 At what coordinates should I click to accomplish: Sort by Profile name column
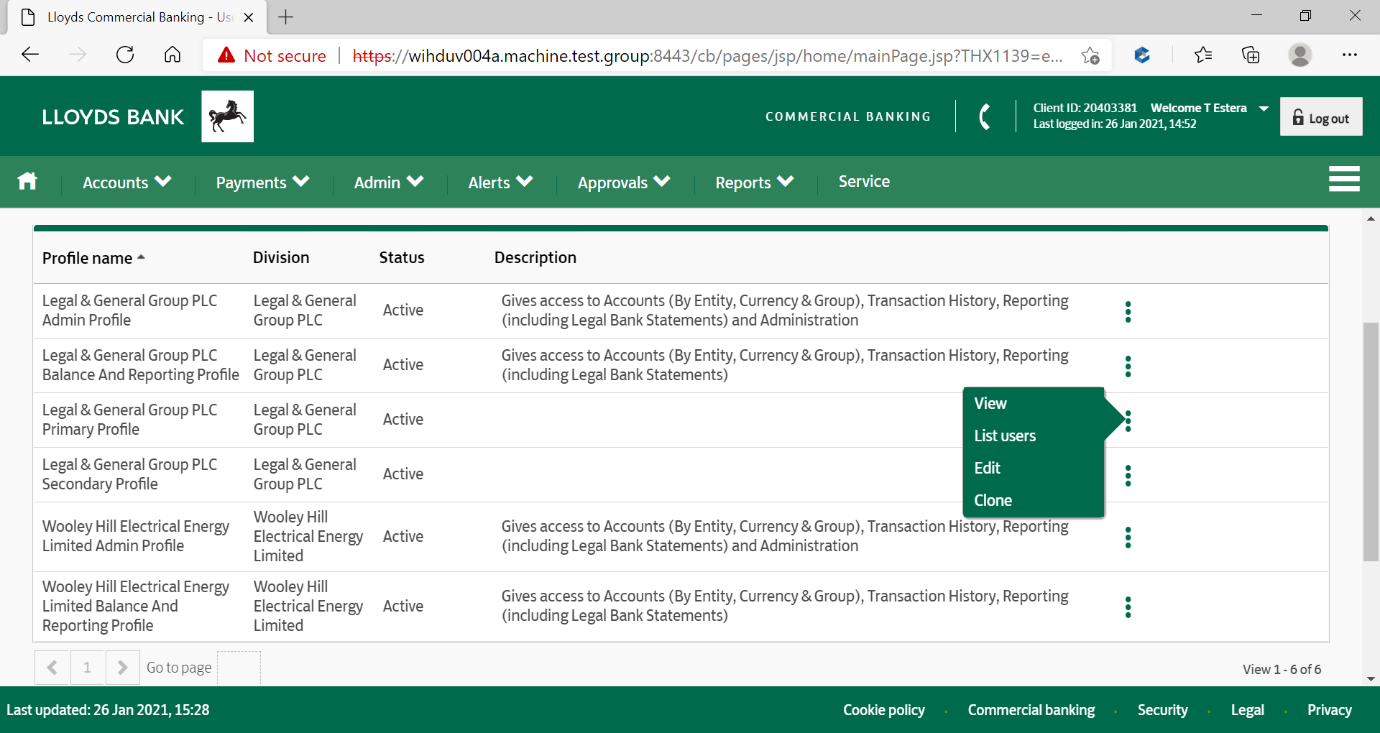93,258
